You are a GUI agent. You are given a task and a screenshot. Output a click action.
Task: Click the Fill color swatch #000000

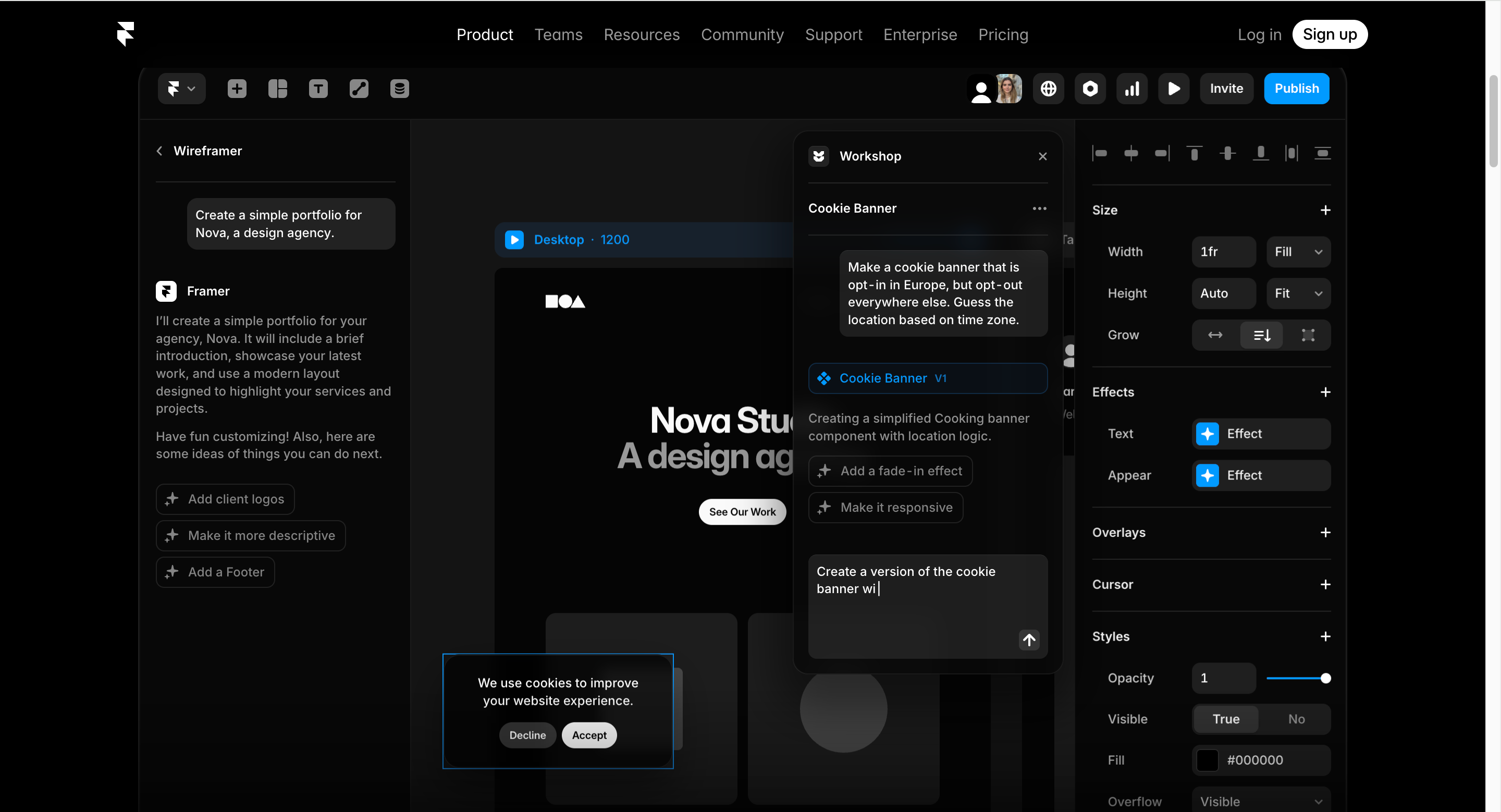click(1208, 760)
